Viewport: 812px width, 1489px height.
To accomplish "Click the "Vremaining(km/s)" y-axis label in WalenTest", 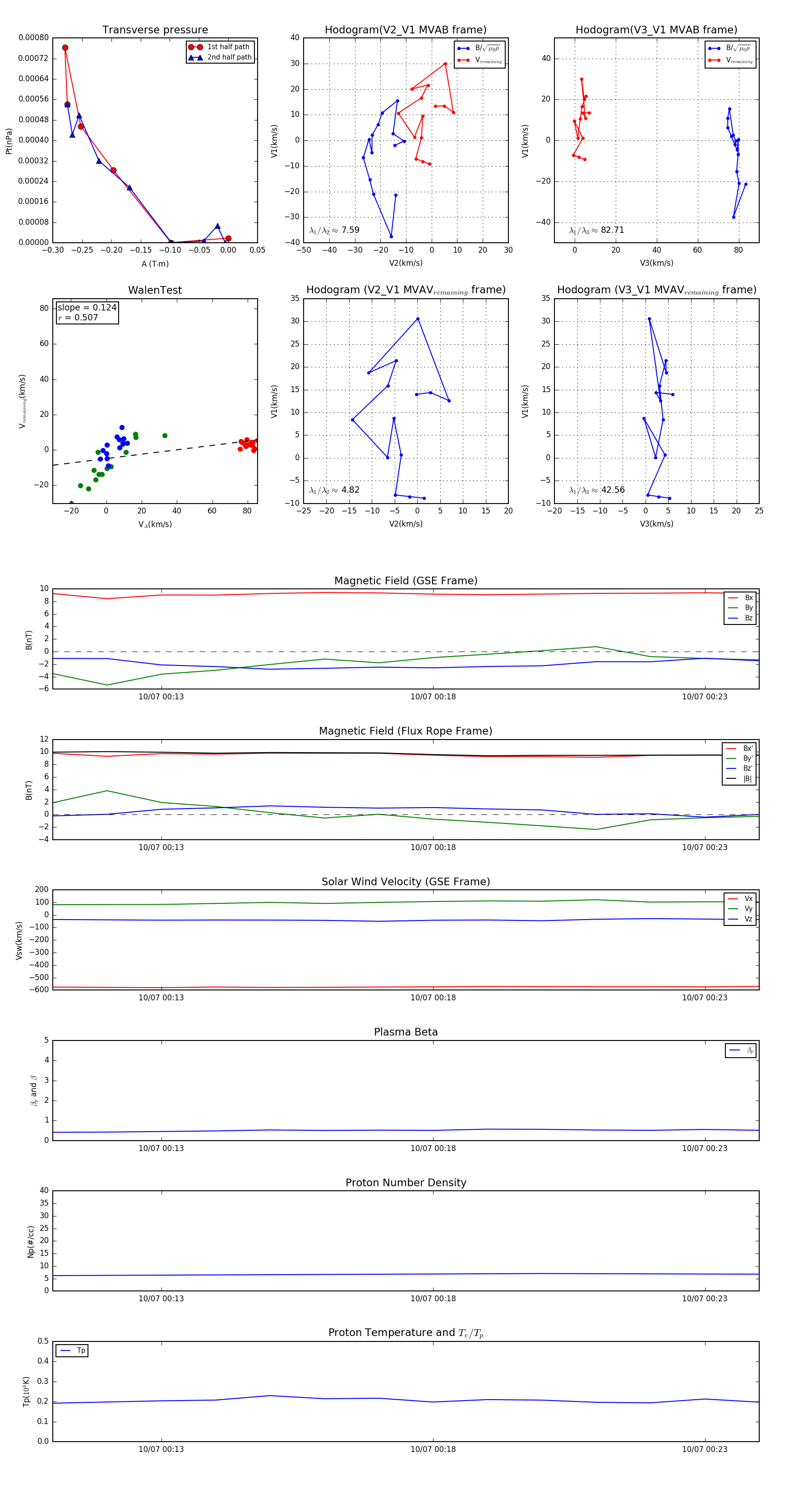I will click(22, 401).
